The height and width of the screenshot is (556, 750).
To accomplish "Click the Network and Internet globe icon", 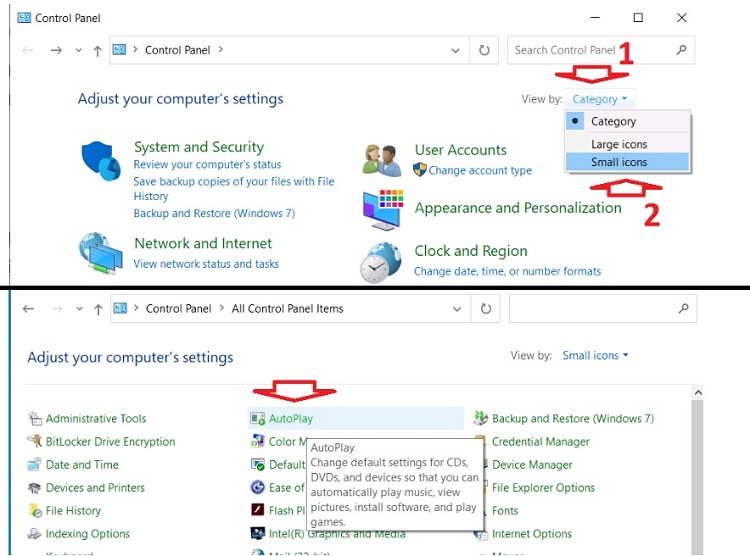I will click(100, 254).
